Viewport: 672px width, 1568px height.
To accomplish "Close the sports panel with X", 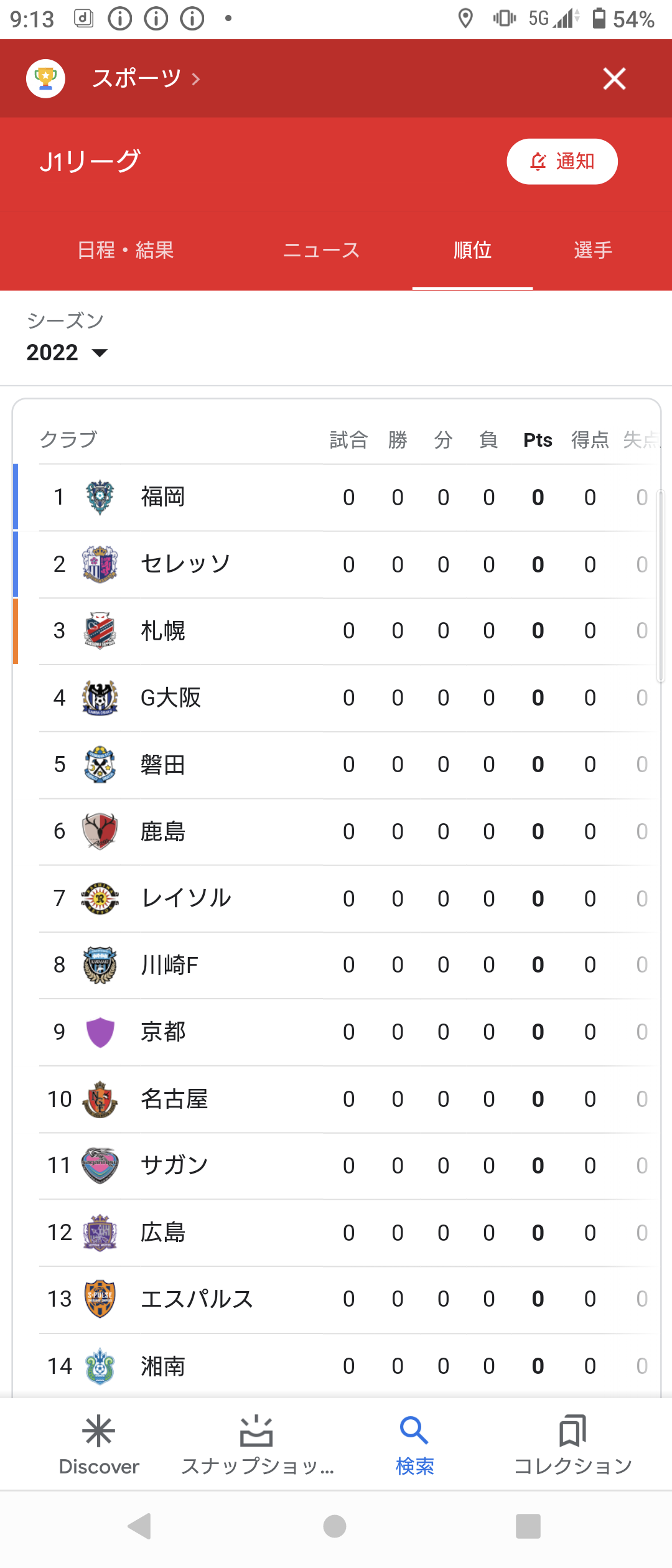I will tap(614, 78).
